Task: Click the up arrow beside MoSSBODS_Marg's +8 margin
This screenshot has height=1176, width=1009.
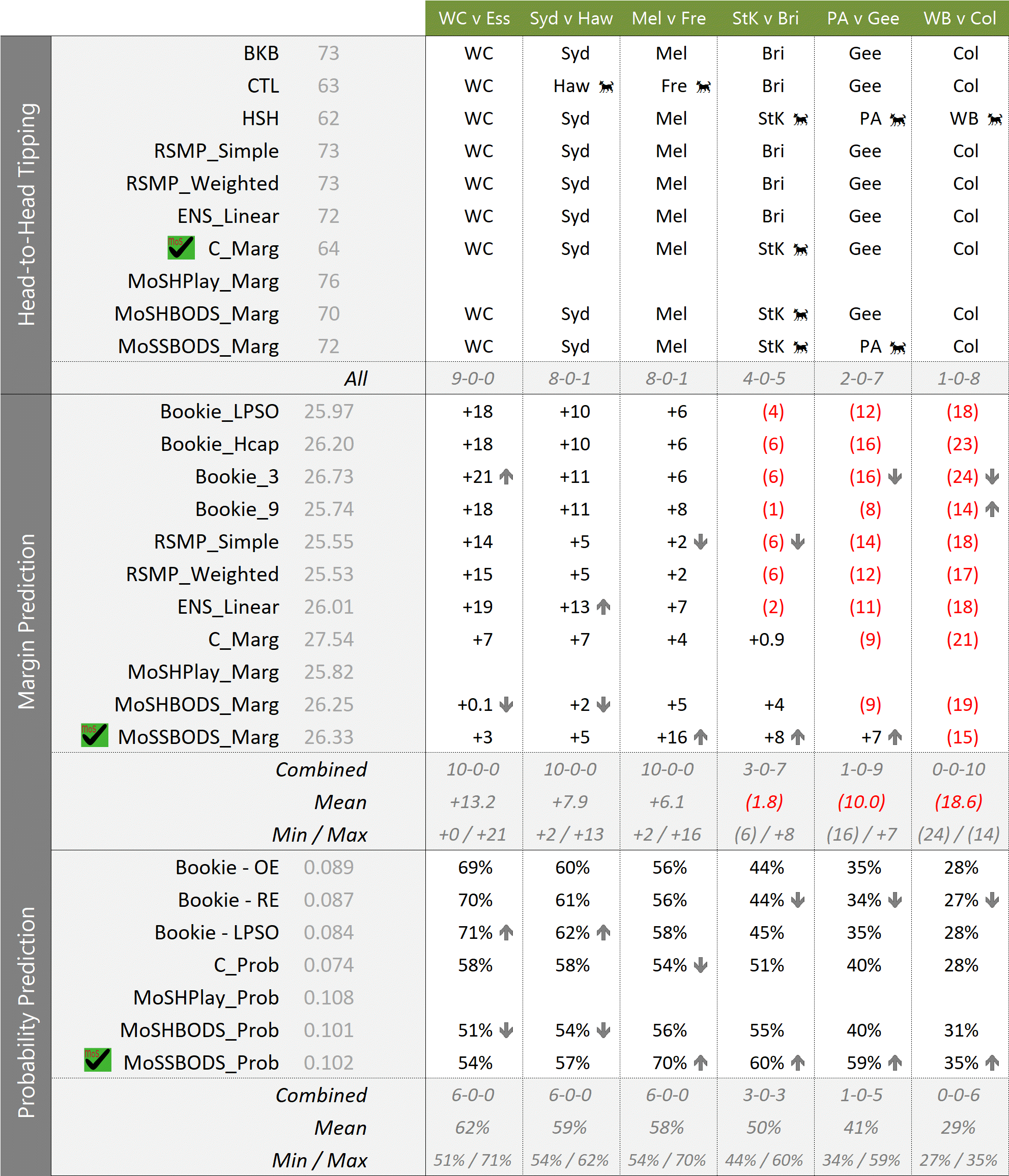Action: point(798,737)
